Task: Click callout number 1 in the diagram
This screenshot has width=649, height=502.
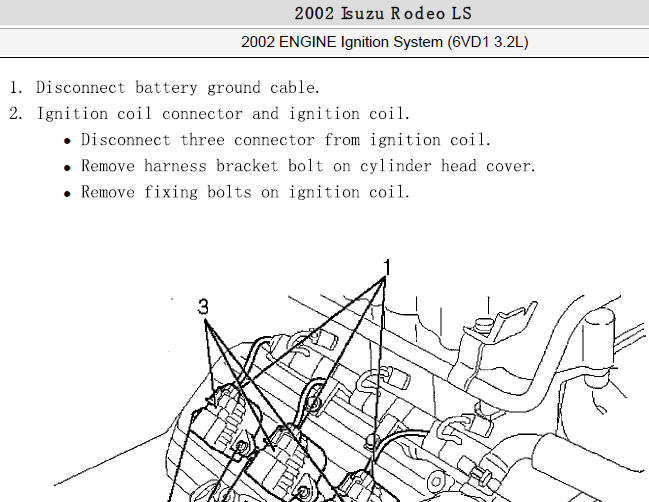Action: point(387,267)
